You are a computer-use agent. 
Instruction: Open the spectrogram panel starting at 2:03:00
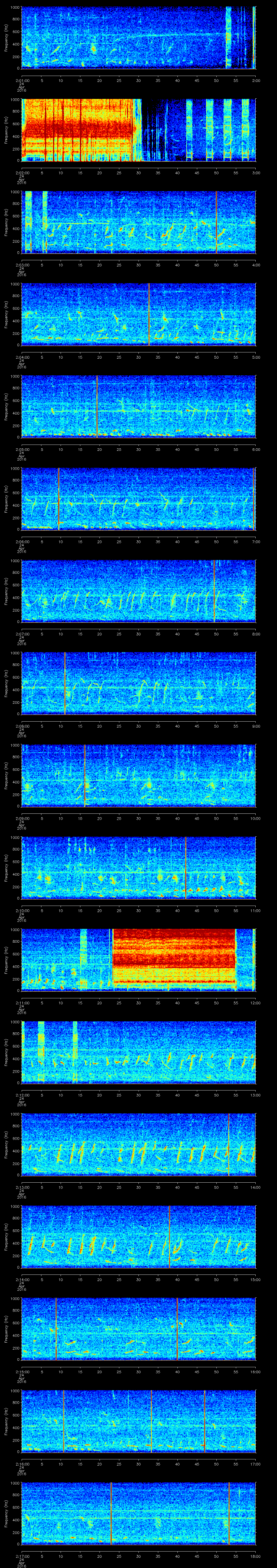138,222
